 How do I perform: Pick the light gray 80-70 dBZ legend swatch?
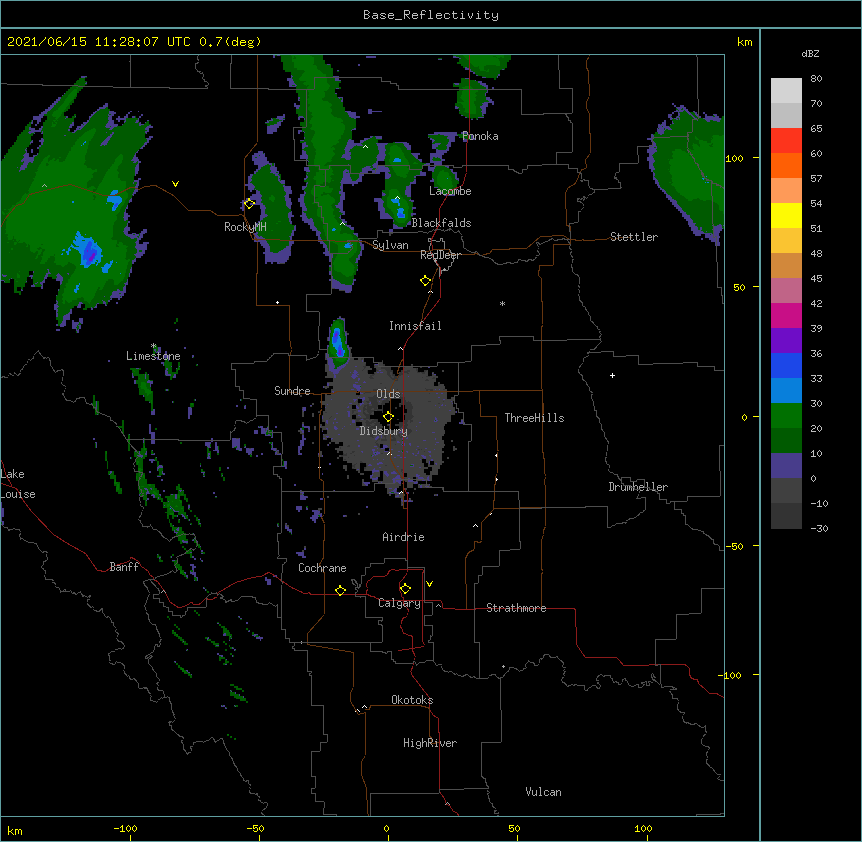point(786,91)
